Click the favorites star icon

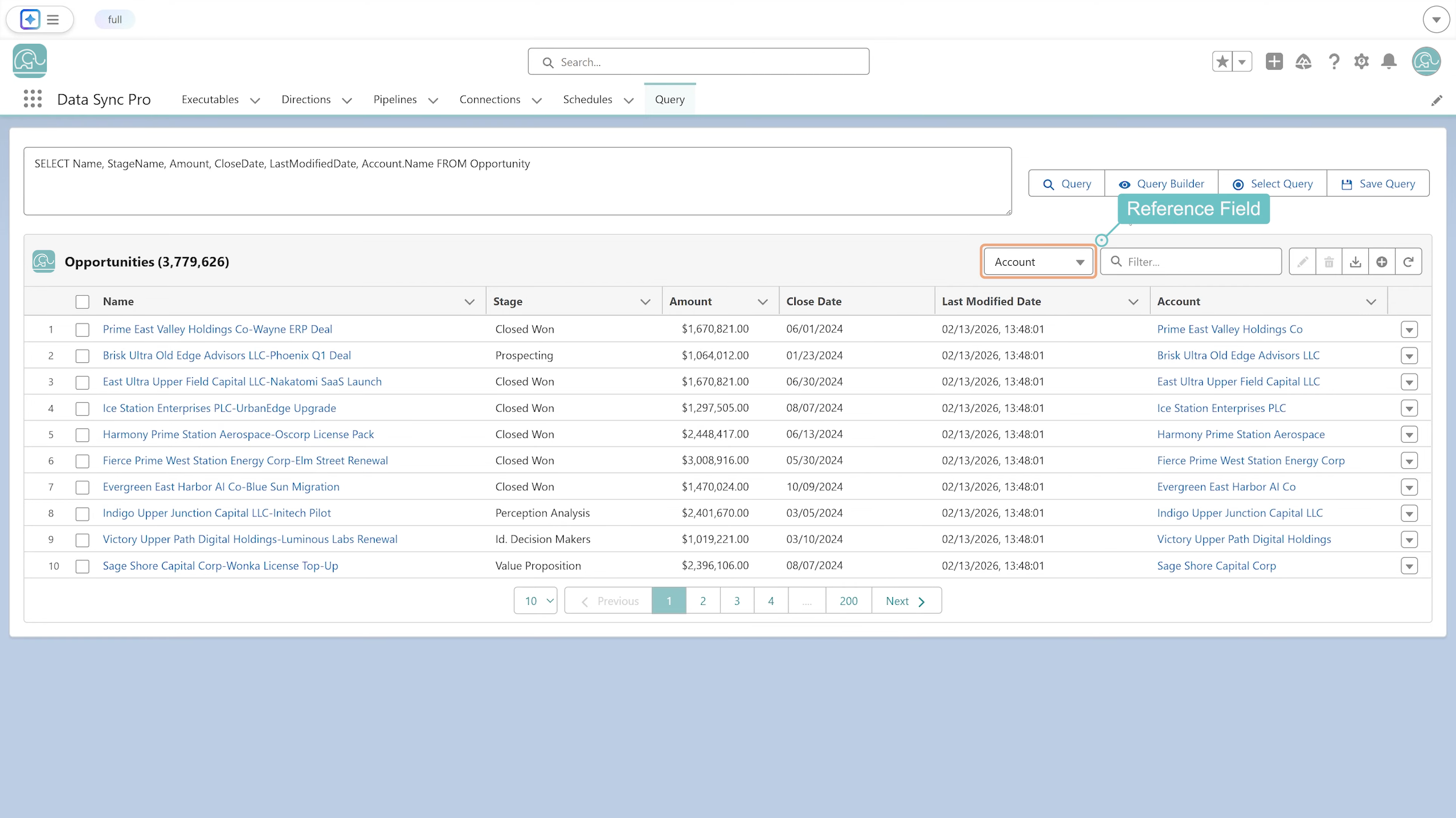pyautogui.click(x=1222, y=62)
